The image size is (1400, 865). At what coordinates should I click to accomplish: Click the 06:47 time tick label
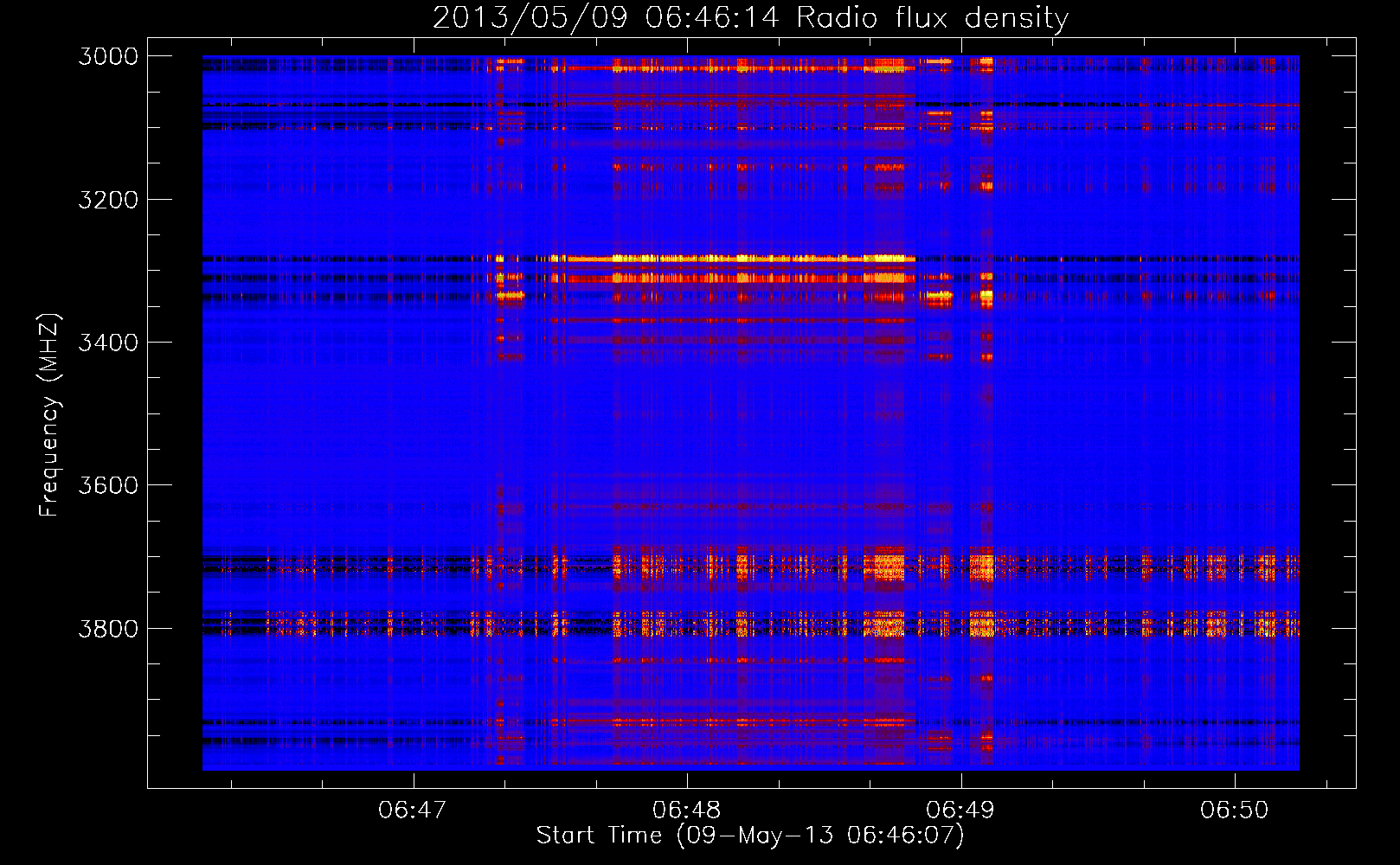(413, 811)
